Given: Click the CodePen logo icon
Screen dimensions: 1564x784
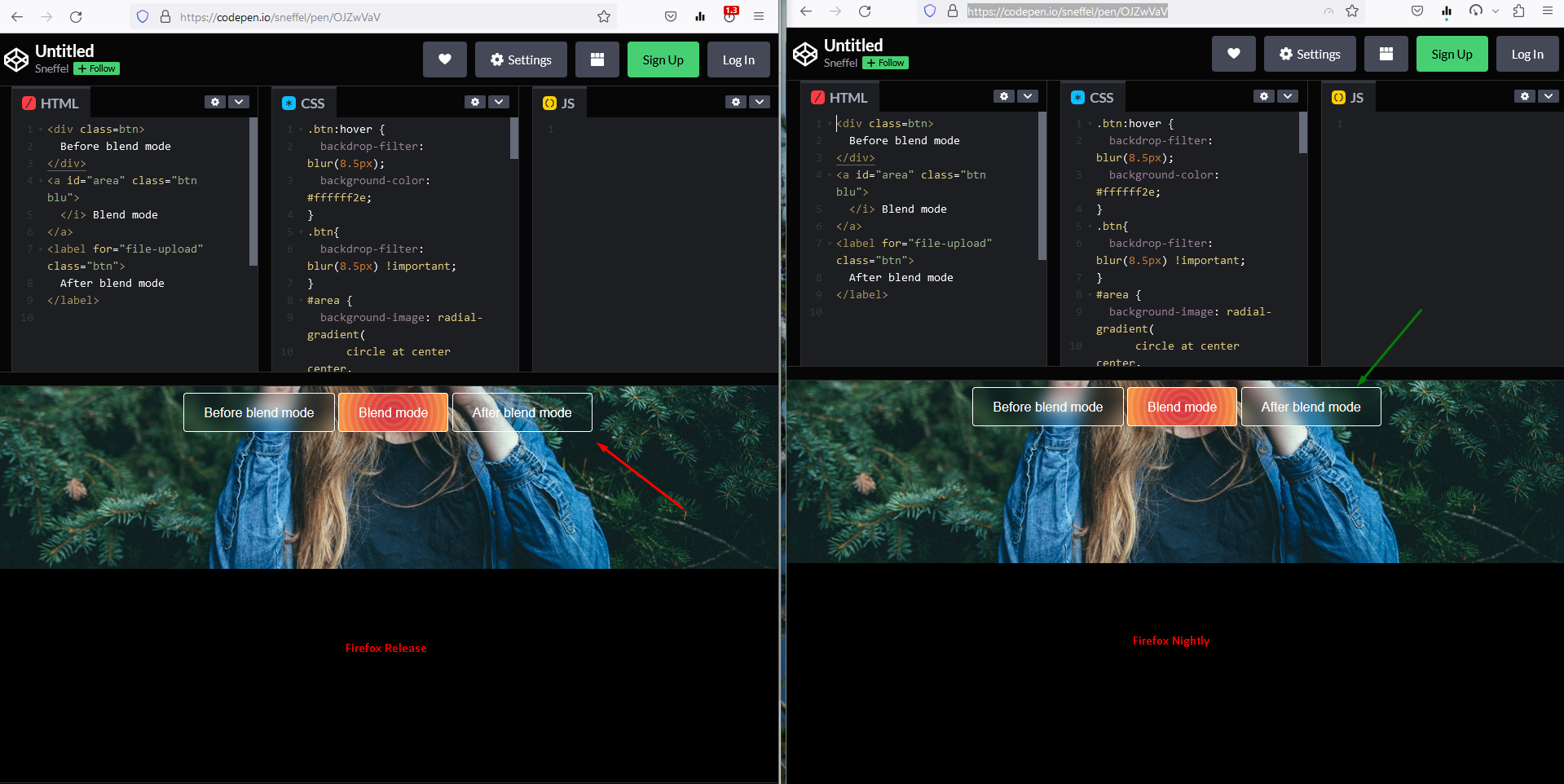Looking at the screenshot, I should point(16,59).
